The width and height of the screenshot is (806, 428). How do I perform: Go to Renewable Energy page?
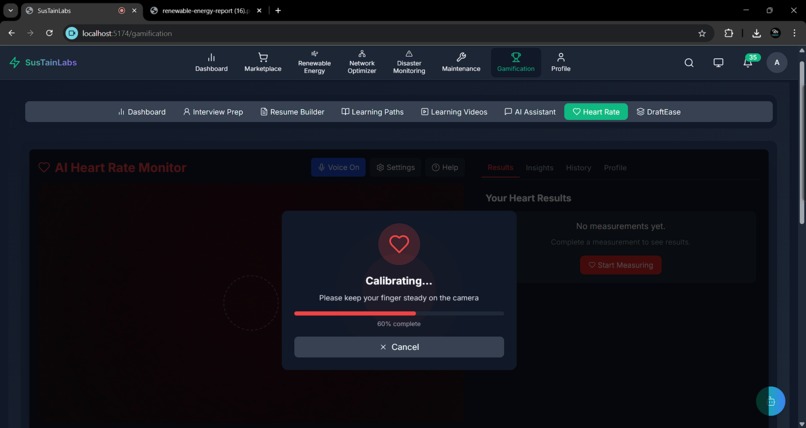(x=314, y=63)
